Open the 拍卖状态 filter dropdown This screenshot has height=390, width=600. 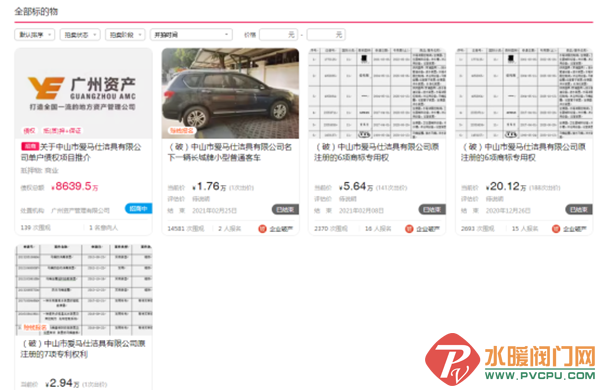(x=80, y=35)
